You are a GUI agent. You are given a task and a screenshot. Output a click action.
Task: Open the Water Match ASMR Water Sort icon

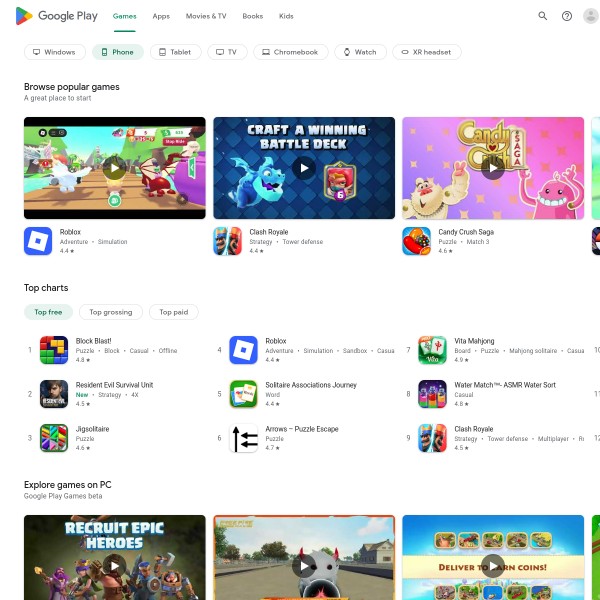click(x=432, y=394)
